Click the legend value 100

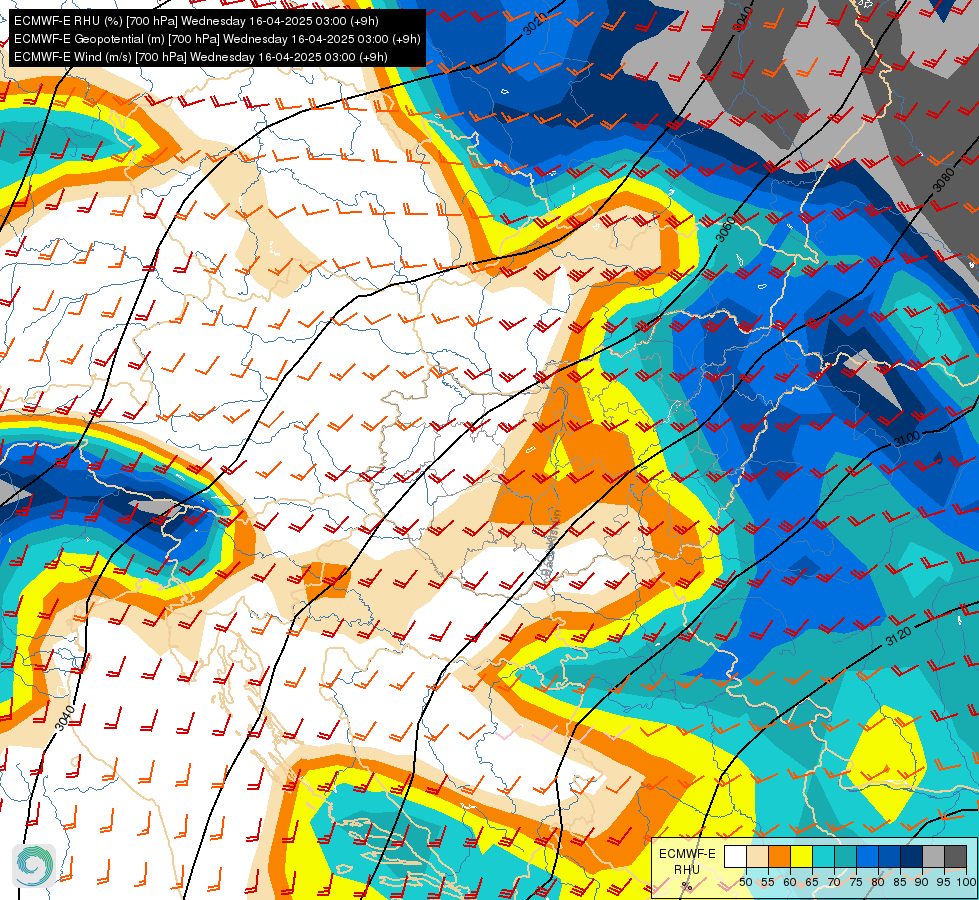click(966, 882)
